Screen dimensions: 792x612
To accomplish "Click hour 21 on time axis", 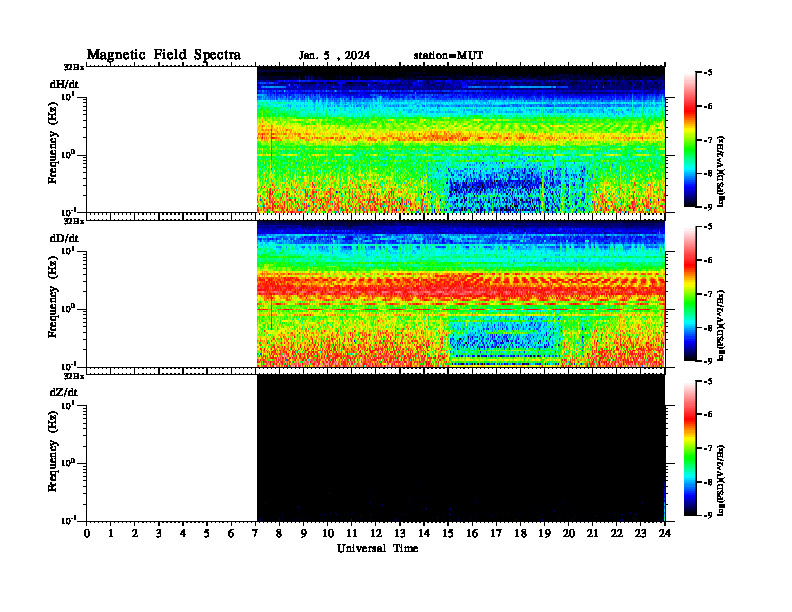I will [x=592, y=534].
